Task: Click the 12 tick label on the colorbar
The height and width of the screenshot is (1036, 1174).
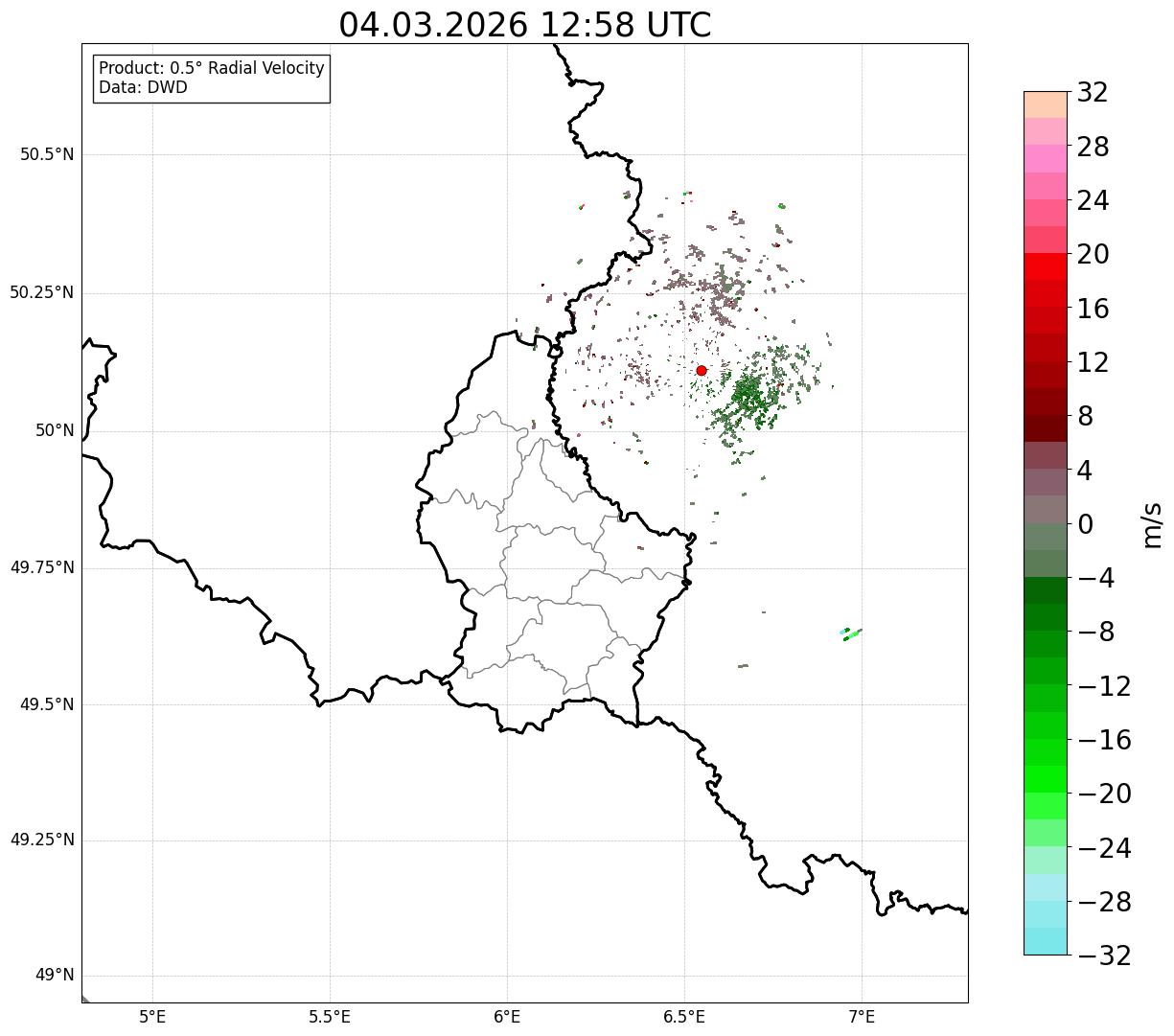Action: (1093, 362)
